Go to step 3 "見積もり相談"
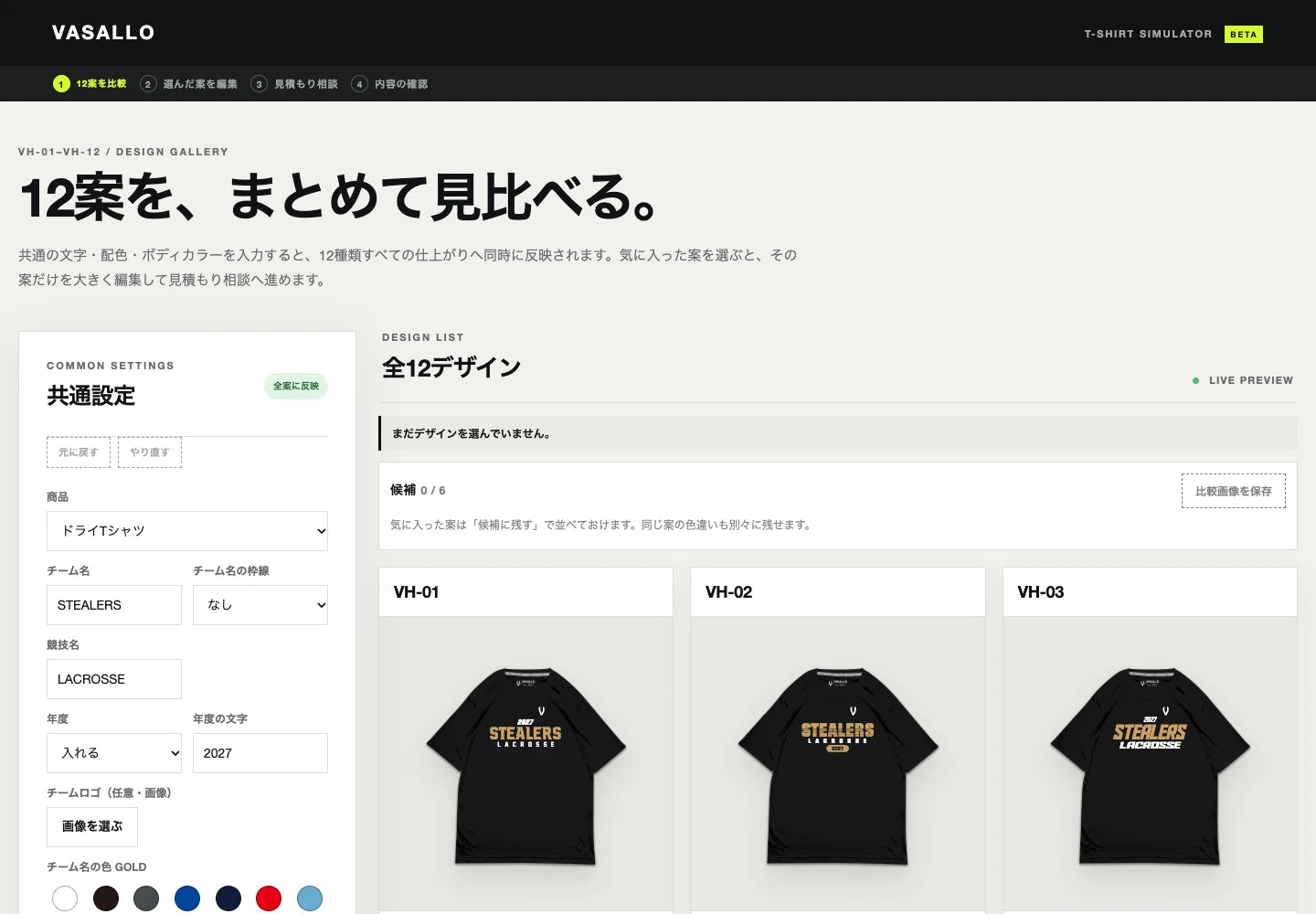The height and width of the screenshot is (914, 1316). pos(294,84)
